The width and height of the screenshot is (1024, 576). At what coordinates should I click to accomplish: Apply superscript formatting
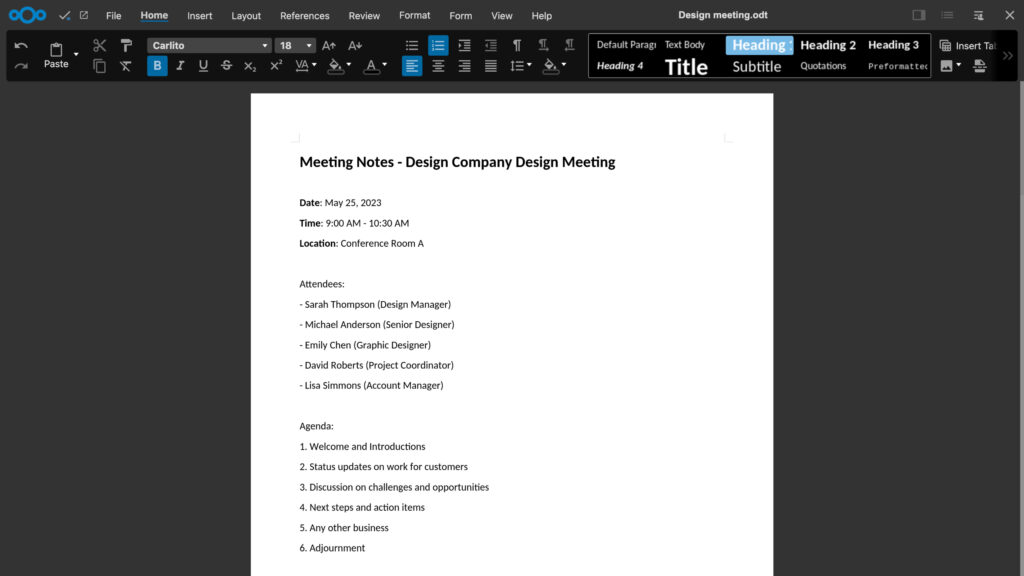click(276, 66)
